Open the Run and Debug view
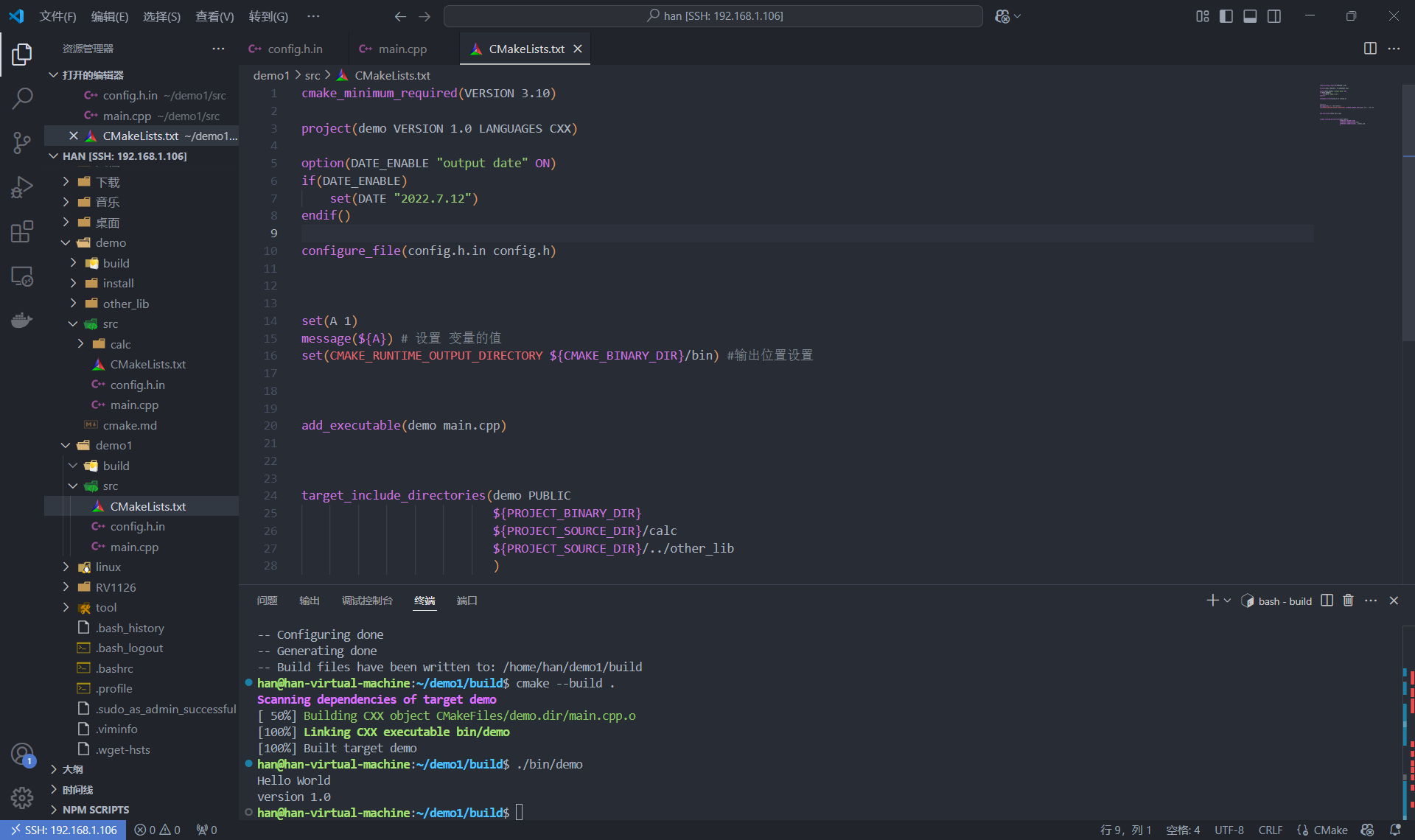The width and height of the screenshot is (1415, 840). pos(22,186)
